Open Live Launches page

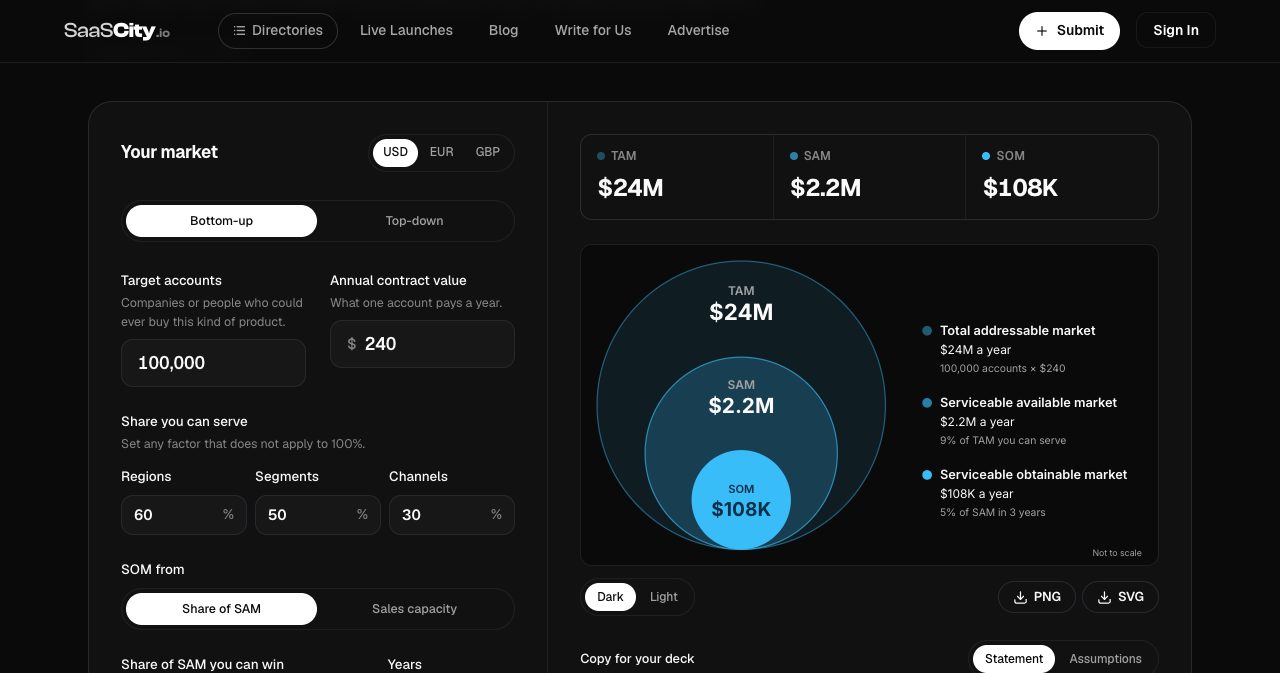(406, 31)
